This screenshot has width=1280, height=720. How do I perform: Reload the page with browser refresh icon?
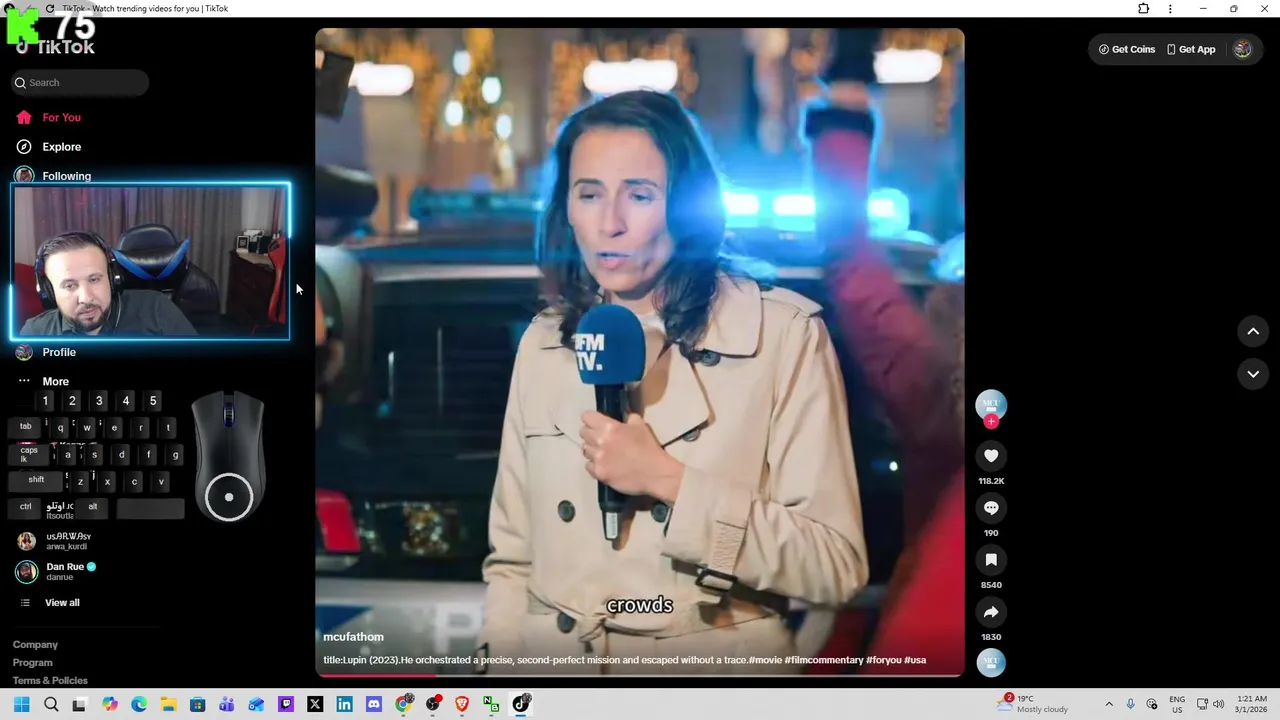coord(50,9)
